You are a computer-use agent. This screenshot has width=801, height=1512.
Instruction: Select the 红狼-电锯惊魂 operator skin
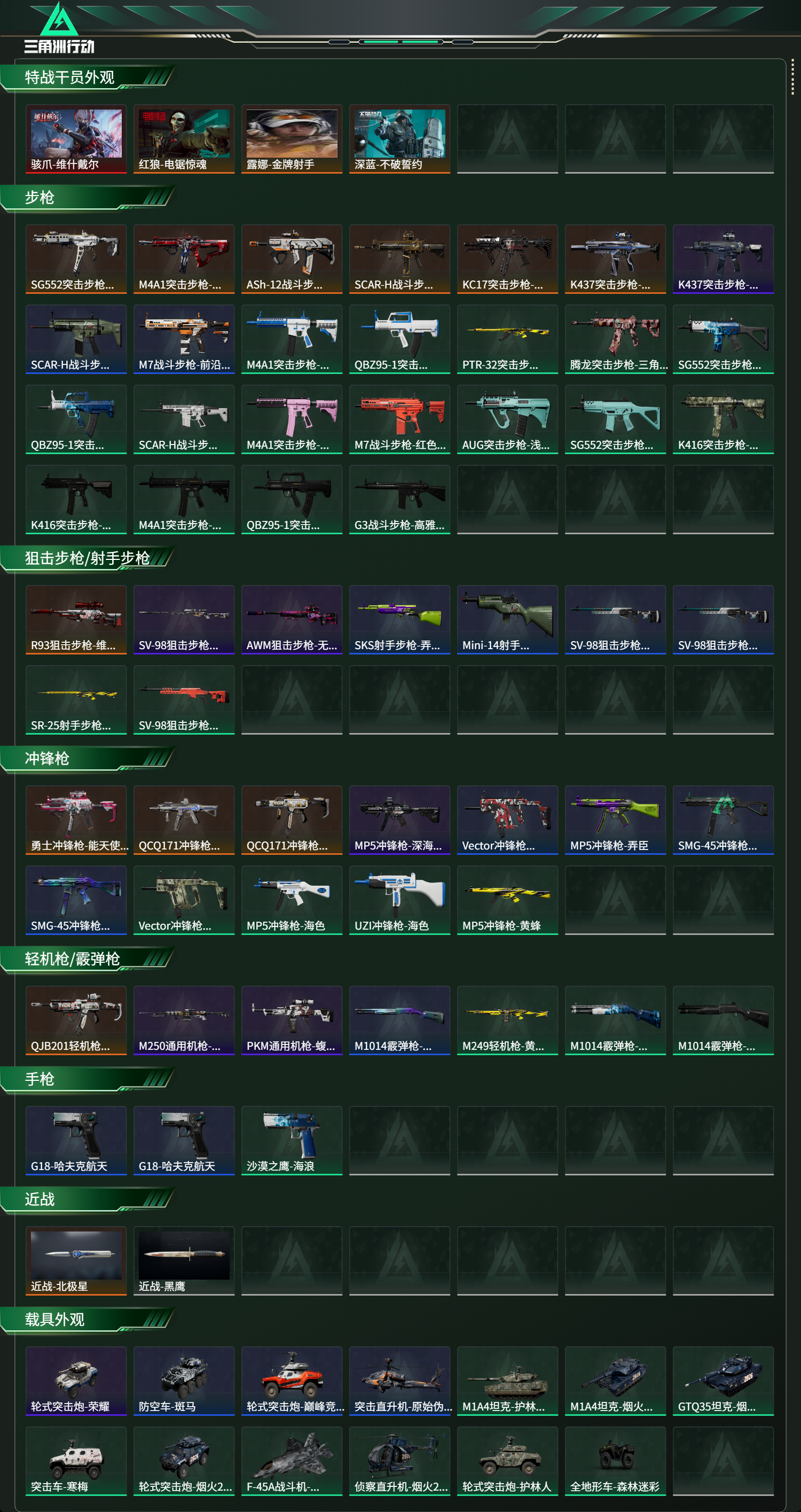(184, 139)
